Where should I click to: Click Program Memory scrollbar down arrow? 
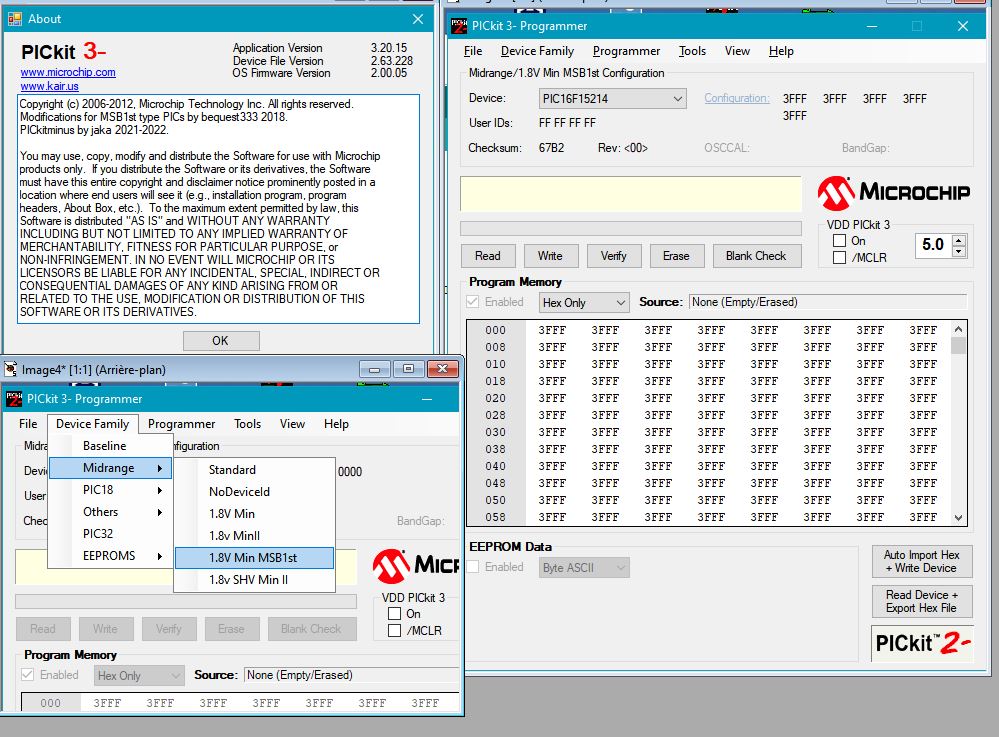coord(958,518)
